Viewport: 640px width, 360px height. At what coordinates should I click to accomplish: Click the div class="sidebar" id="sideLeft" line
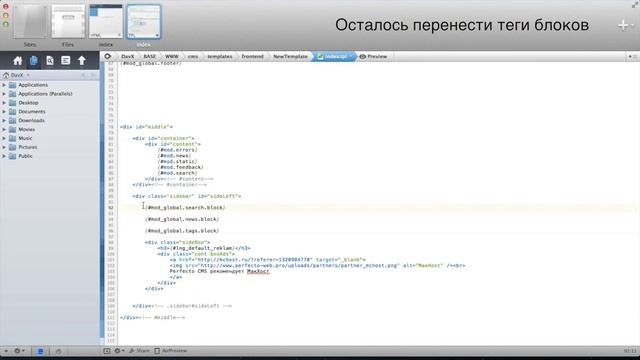coord(187,196)
